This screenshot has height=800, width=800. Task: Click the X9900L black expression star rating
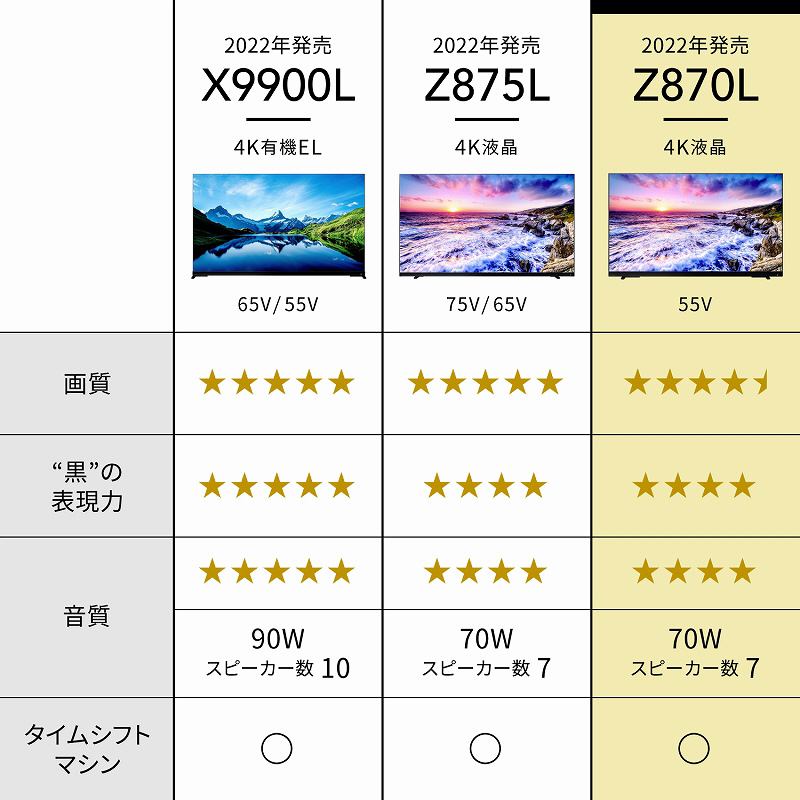[277, 486]
